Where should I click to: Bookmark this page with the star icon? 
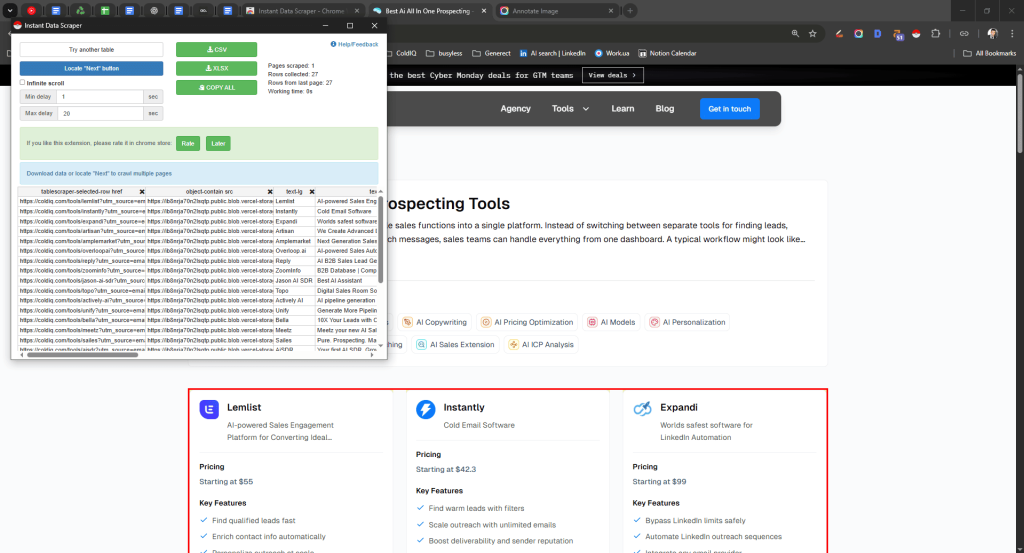click(812, 33)
